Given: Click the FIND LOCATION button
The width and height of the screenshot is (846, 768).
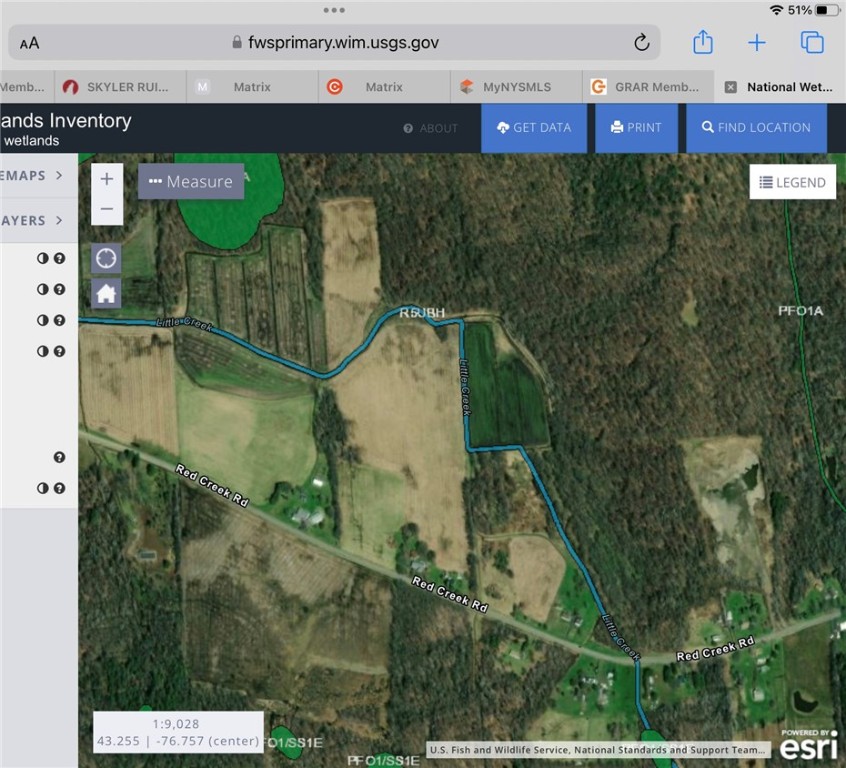Looking at the screenshot, I should coord(756,128).
